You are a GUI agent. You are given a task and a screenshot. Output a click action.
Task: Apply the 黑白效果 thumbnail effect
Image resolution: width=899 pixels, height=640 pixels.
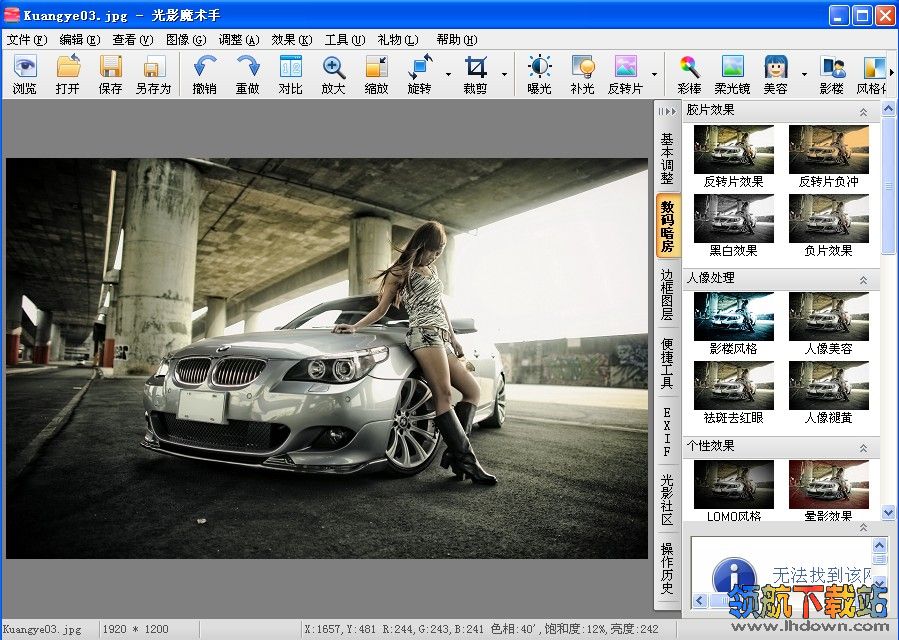click(x=733, y=225)
